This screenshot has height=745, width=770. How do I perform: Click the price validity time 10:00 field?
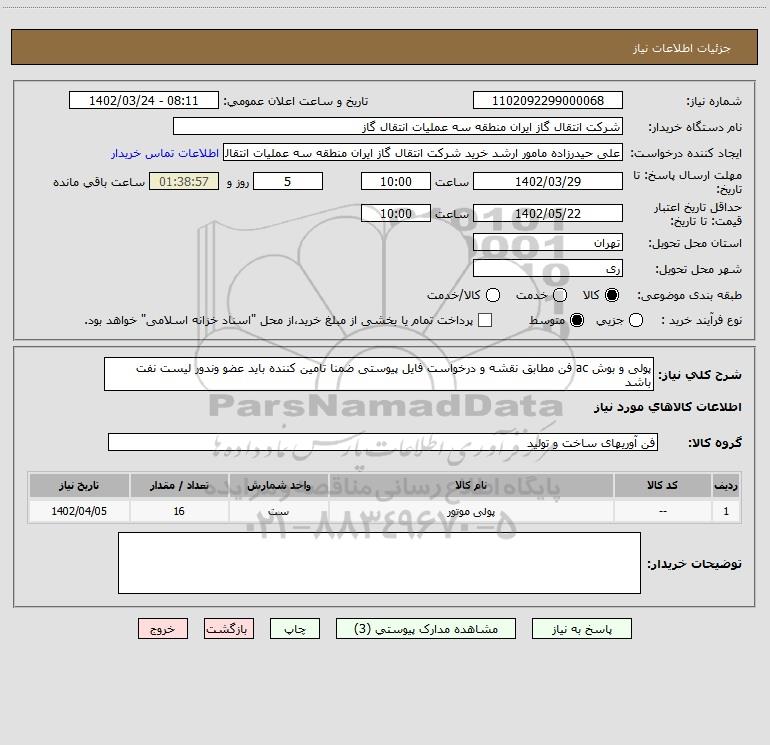pos(396,213)
